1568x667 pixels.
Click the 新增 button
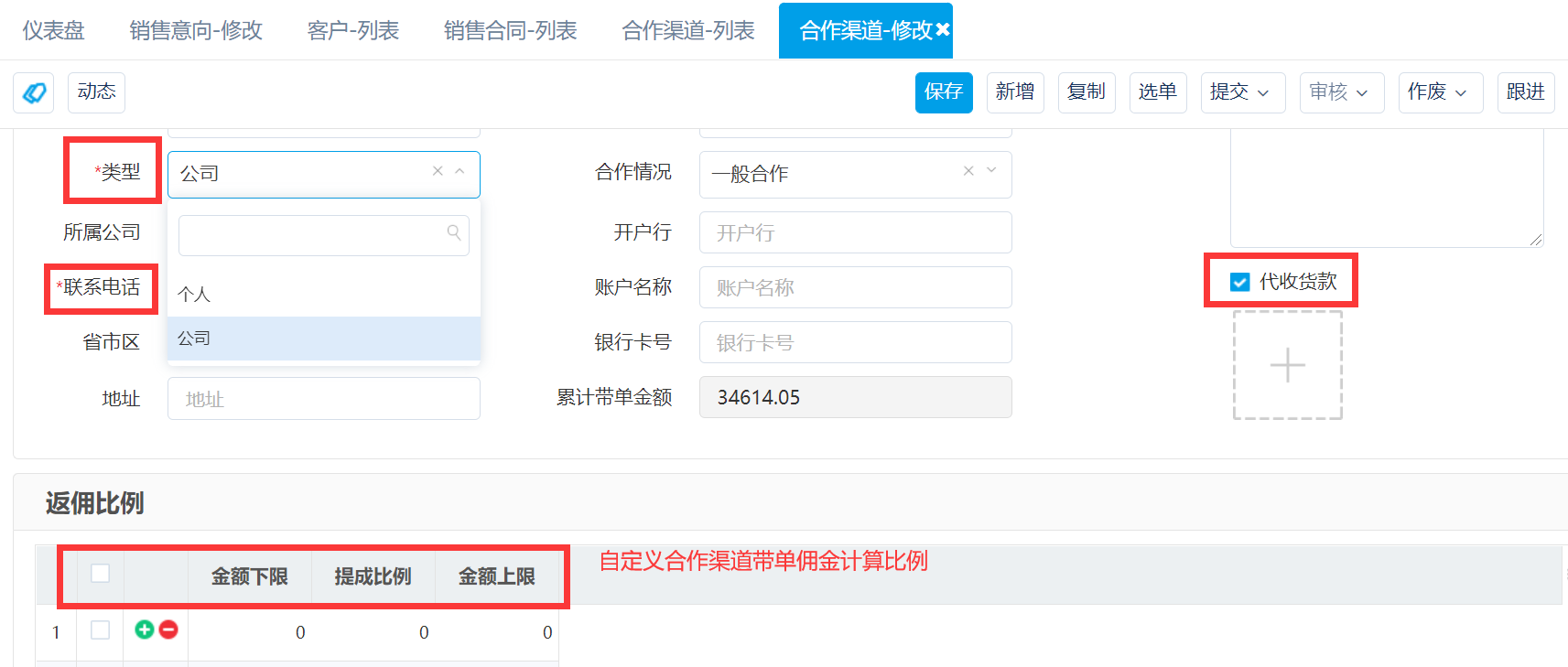(x=1015, y=92)
